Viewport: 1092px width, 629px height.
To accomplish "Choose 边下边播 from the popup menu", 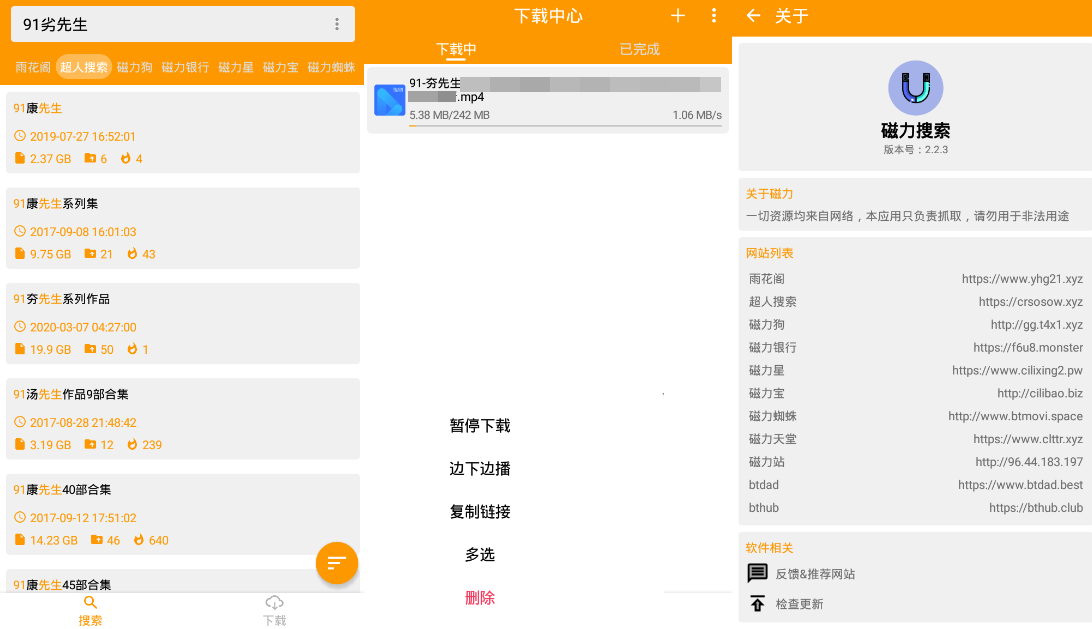I will (x=480, y=469).
